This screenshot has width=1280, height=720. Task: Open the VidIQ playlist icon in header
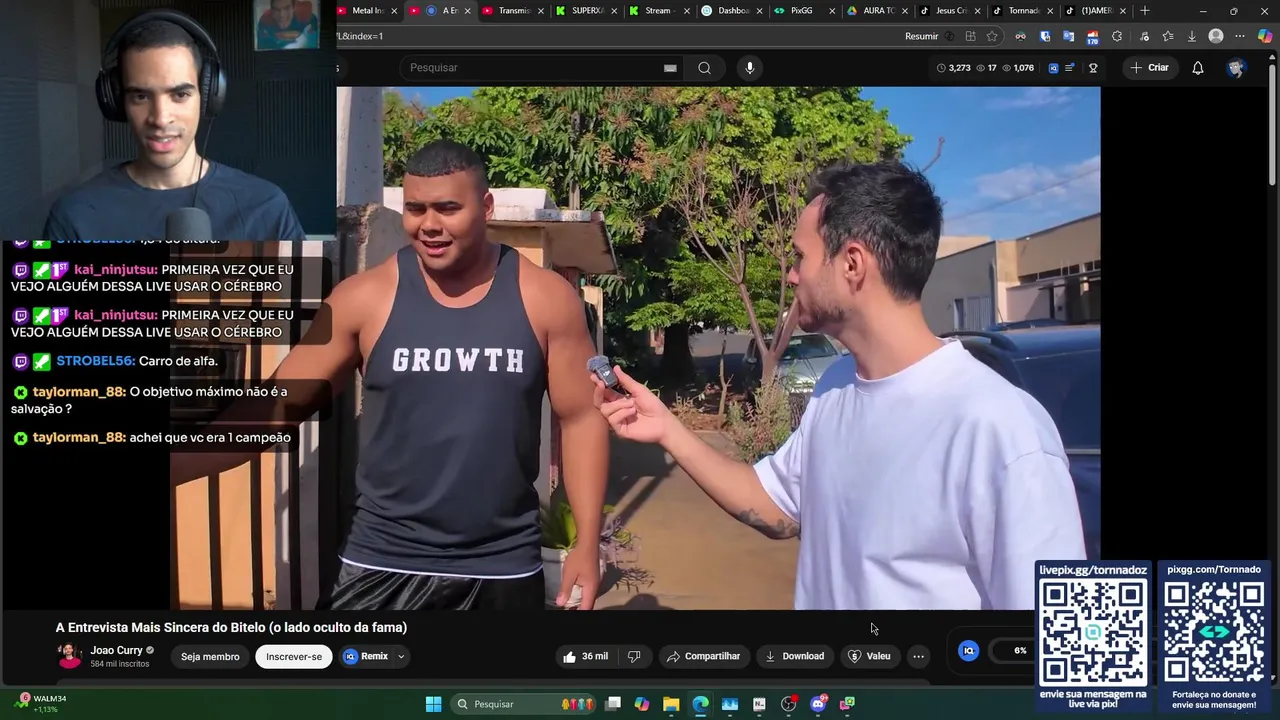(x=1069, y=68)
